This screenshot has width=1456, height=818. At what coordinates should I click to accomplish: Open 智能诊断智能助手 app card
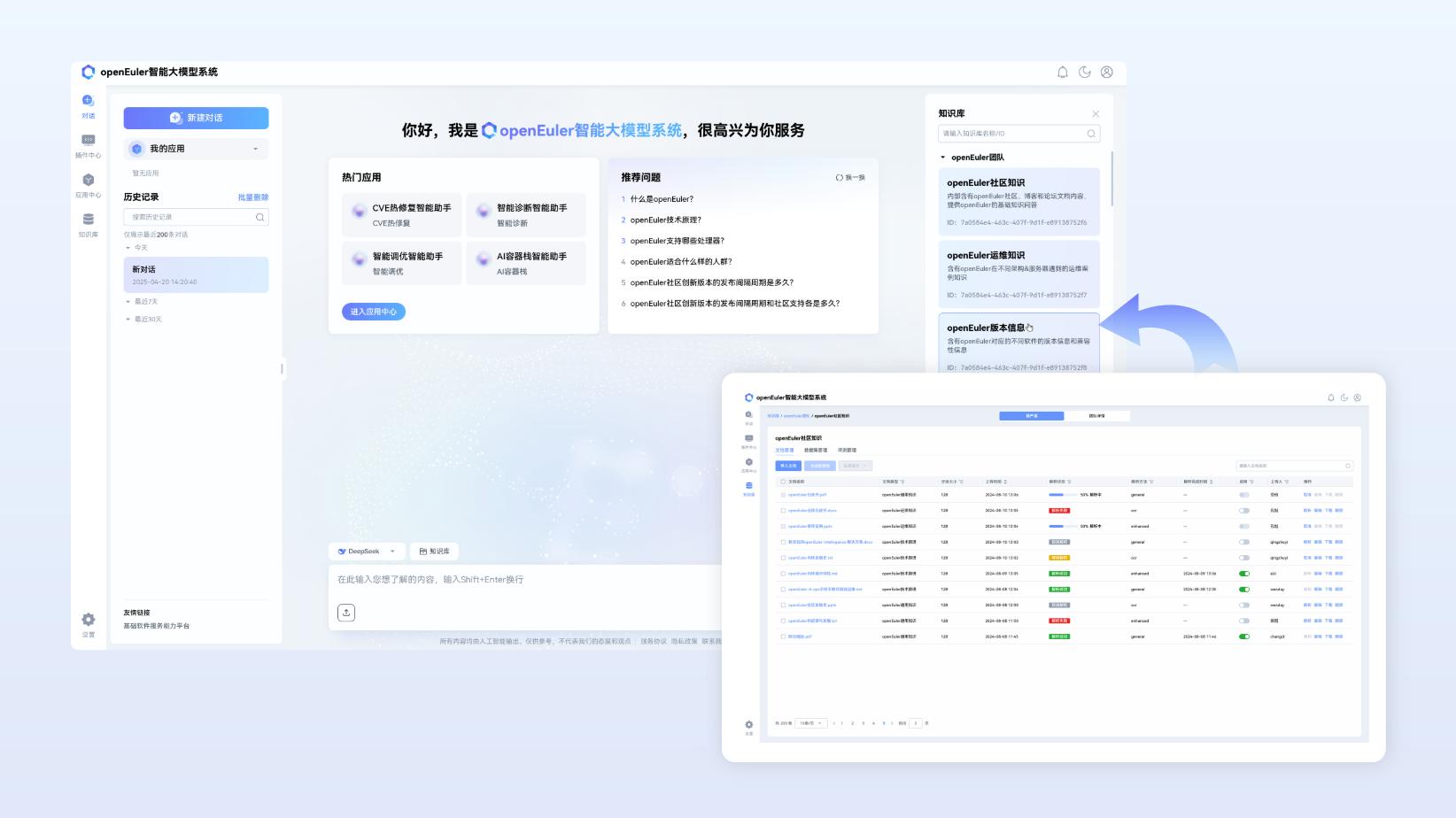(526, 215)
